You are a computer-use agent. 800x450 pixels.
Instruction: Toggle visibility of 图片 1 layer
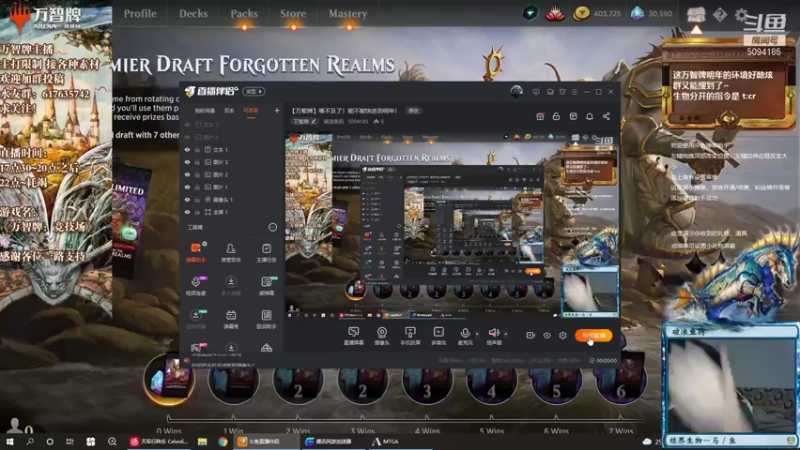click(187, 187)
